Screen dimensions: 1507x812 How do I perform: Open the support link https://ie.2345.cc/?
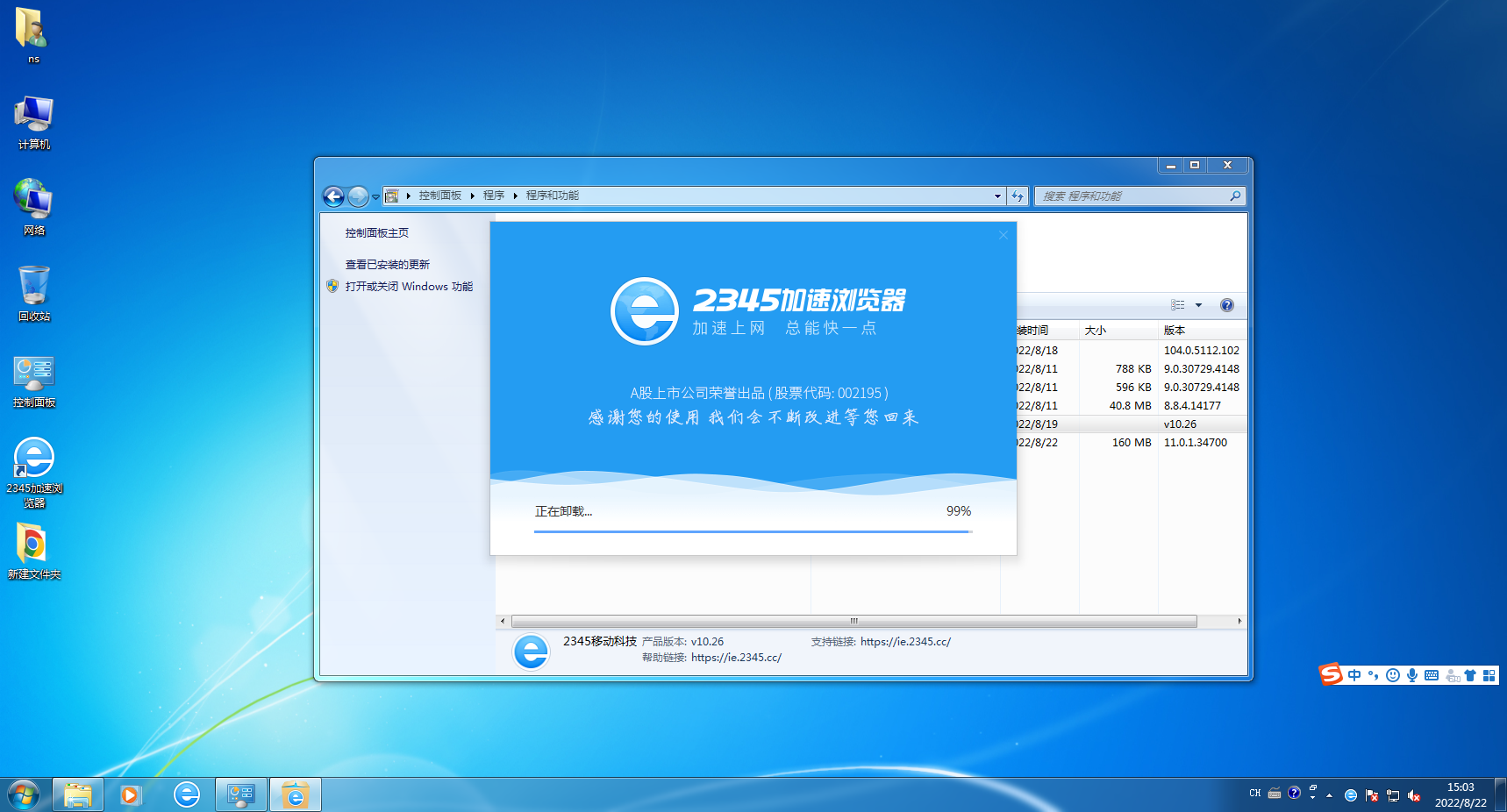click(905, 642)
